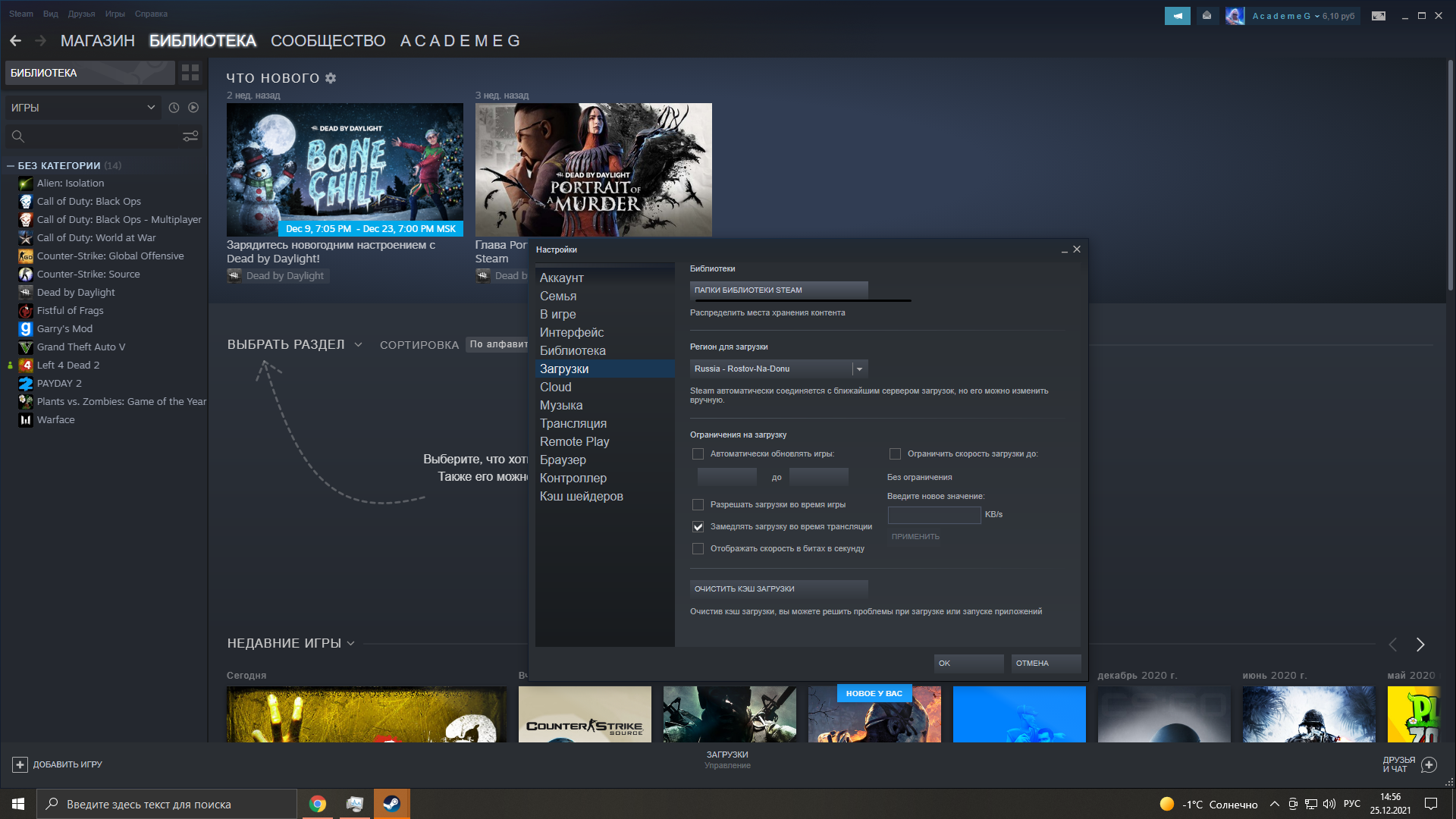This screenshot has width=1456, height=819.
Task: Go to МАГАЗИН tab
Action: click(98, 41)
